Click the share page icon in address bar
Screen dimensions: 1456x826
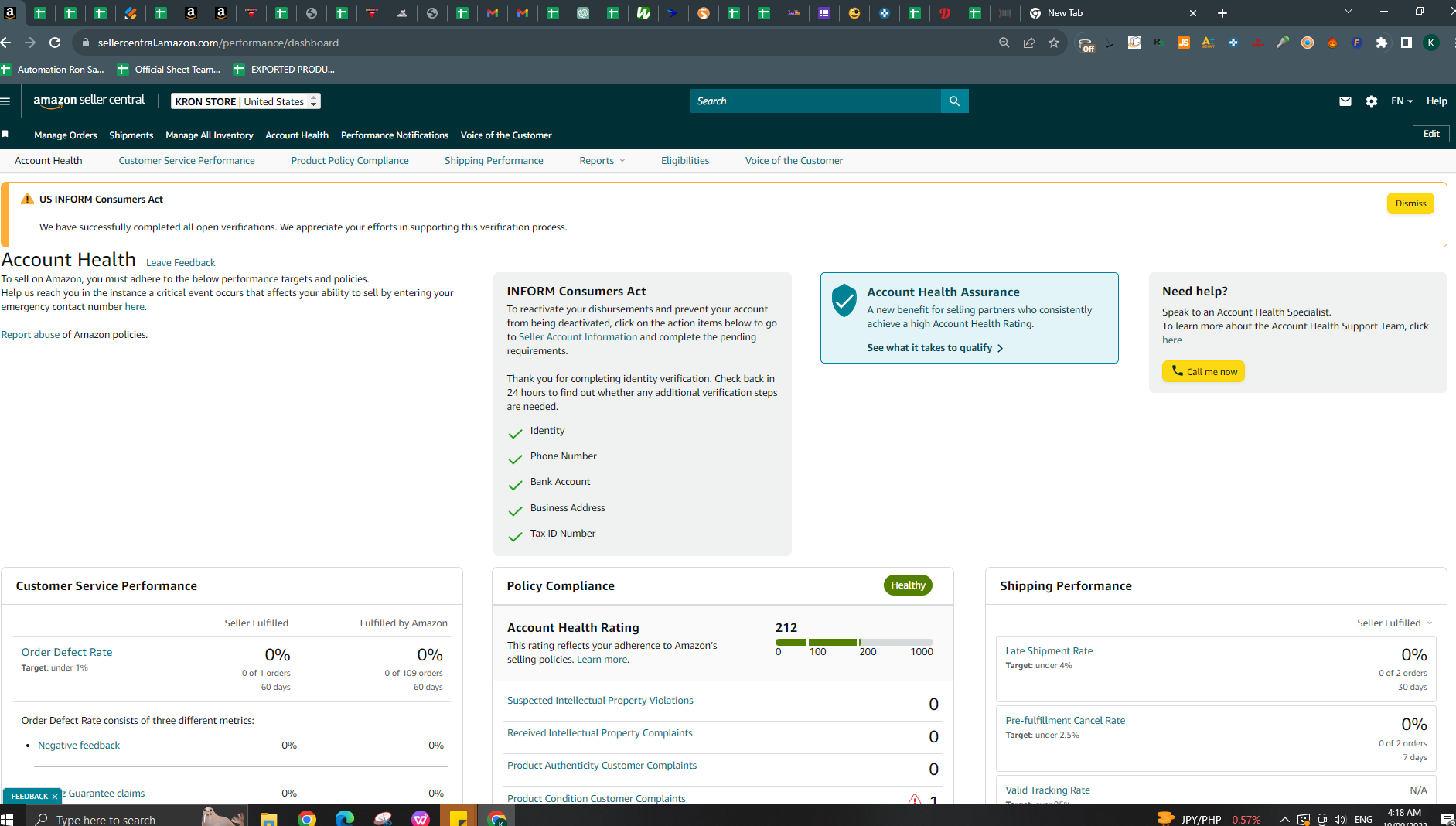click(1029, 43)
